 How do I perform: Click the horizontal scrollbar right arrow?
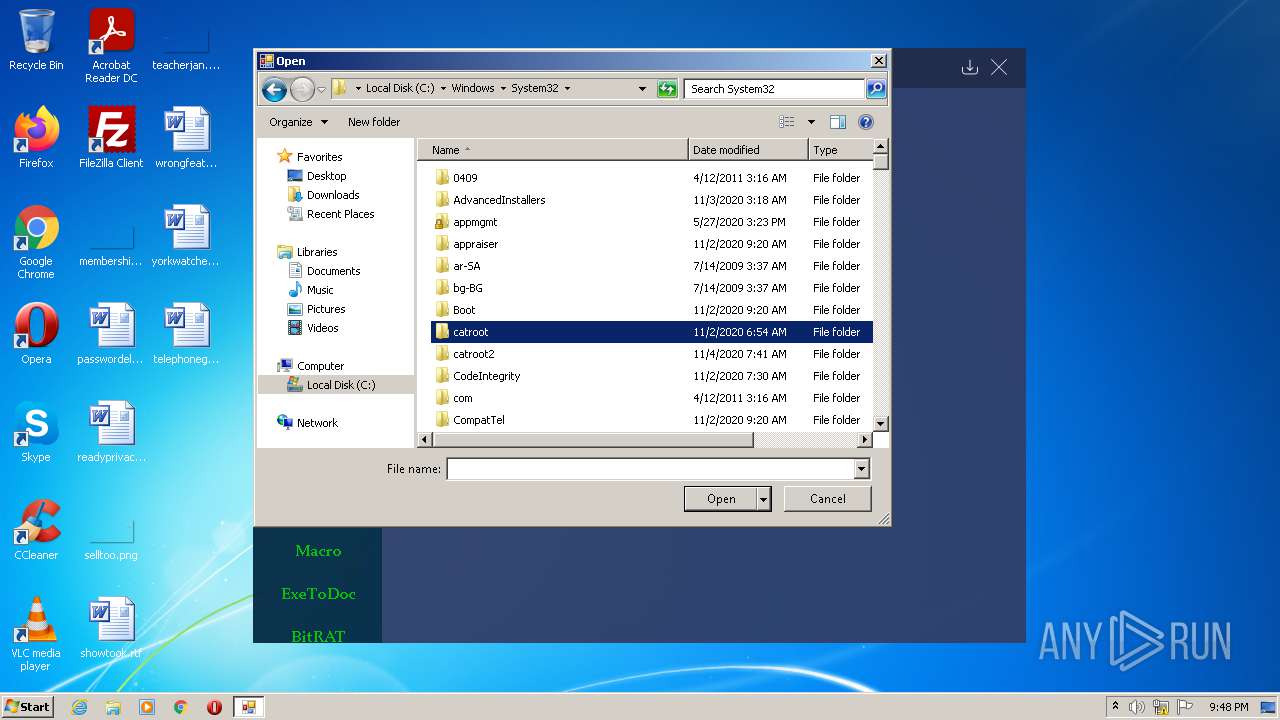865,440
